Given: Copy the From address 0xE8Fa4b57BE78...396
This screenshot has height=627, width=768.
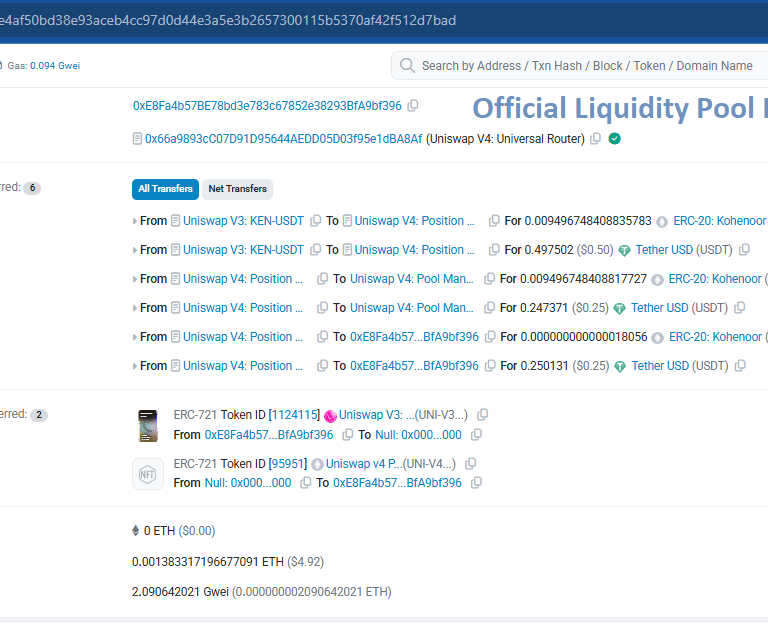Looking at the screenshot, I should [x=413, y=106].
